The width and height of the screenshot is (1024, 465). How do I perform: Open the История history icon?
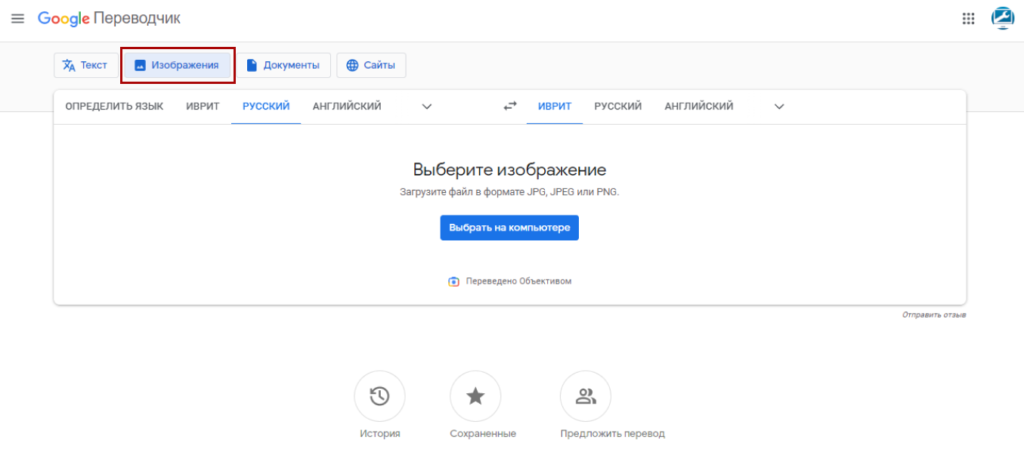(x=379, y=396)
